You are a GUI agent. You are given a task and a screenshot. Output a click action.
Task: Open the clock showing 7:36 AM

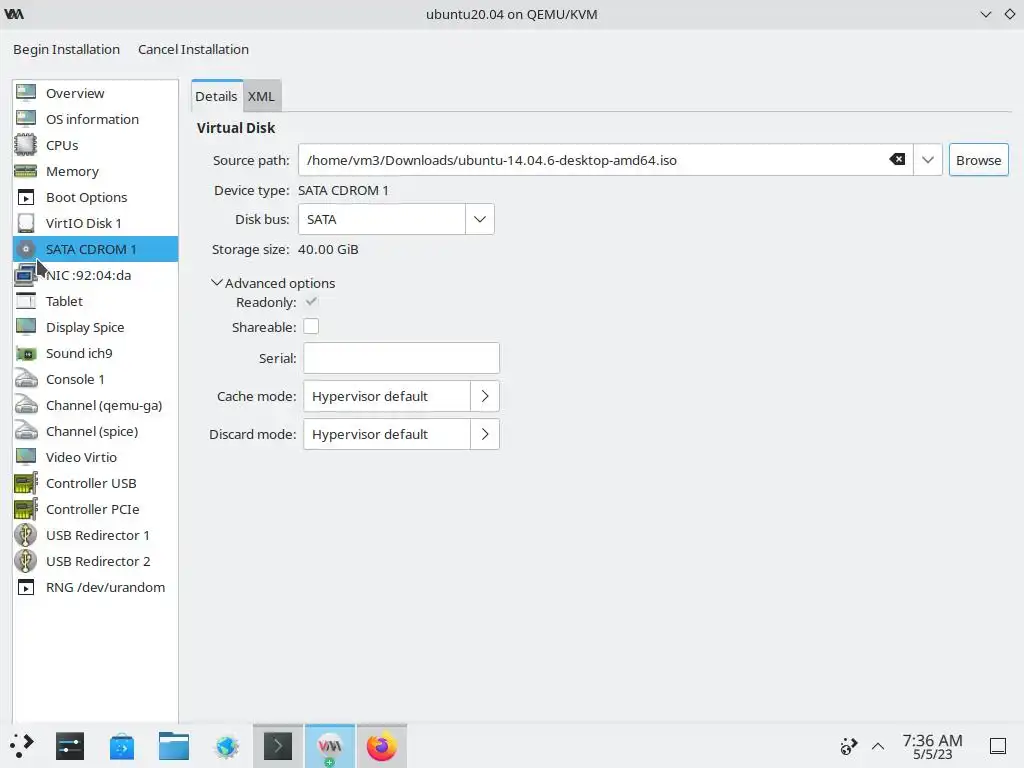click(x=933, y=746)
